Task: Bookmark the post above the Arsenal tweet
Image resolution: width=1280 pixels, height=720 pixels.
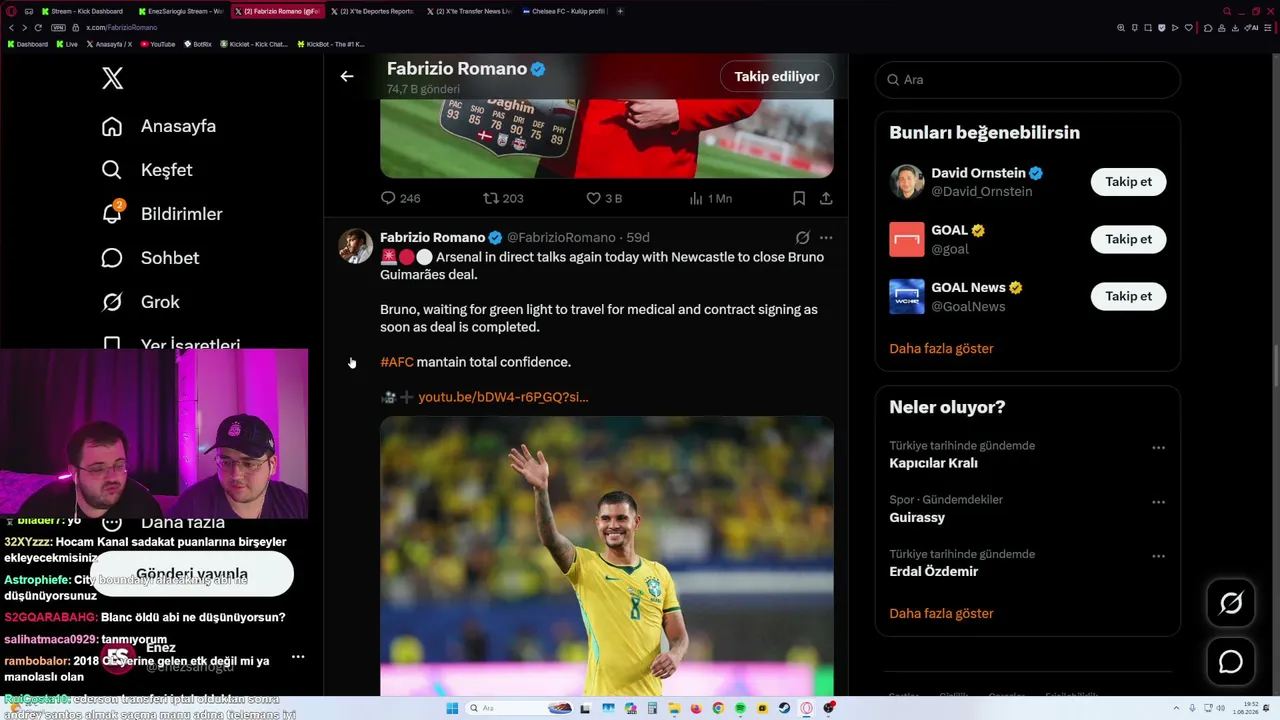Action: pyautogui.click(x=799, y=198)
